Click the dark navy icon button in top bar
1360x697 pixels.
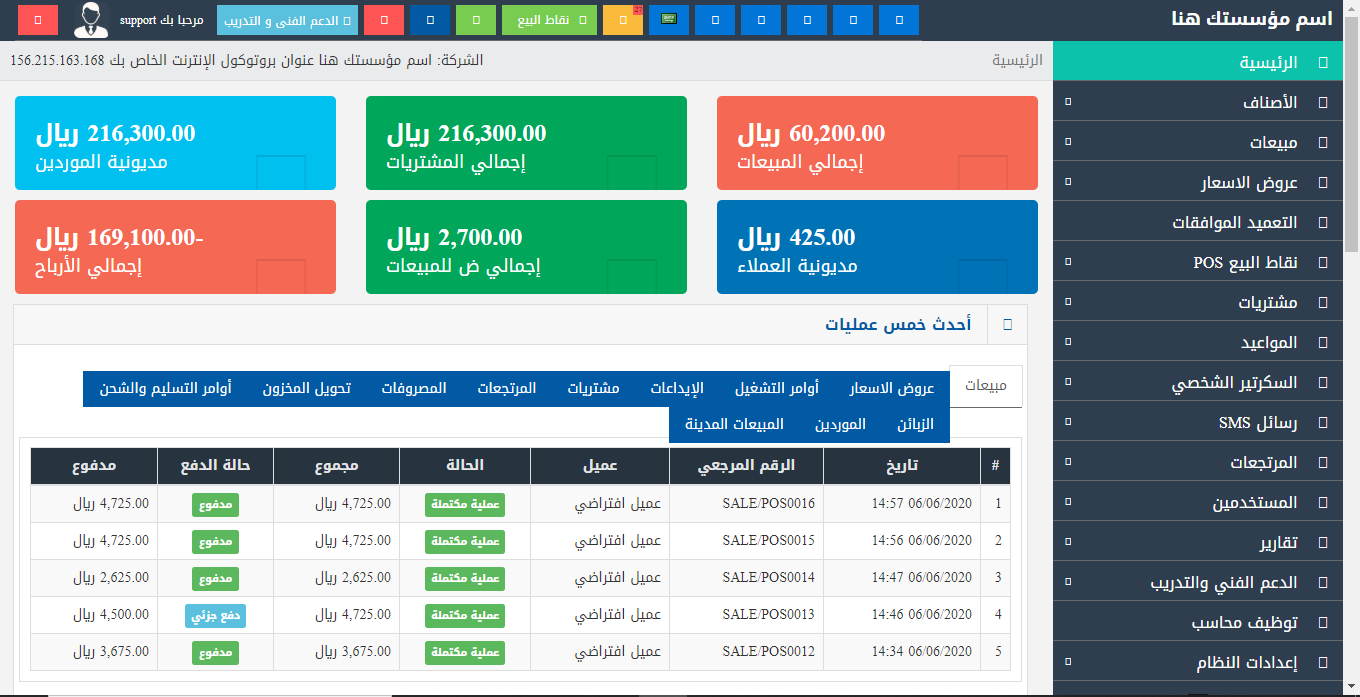click(429, 20)
